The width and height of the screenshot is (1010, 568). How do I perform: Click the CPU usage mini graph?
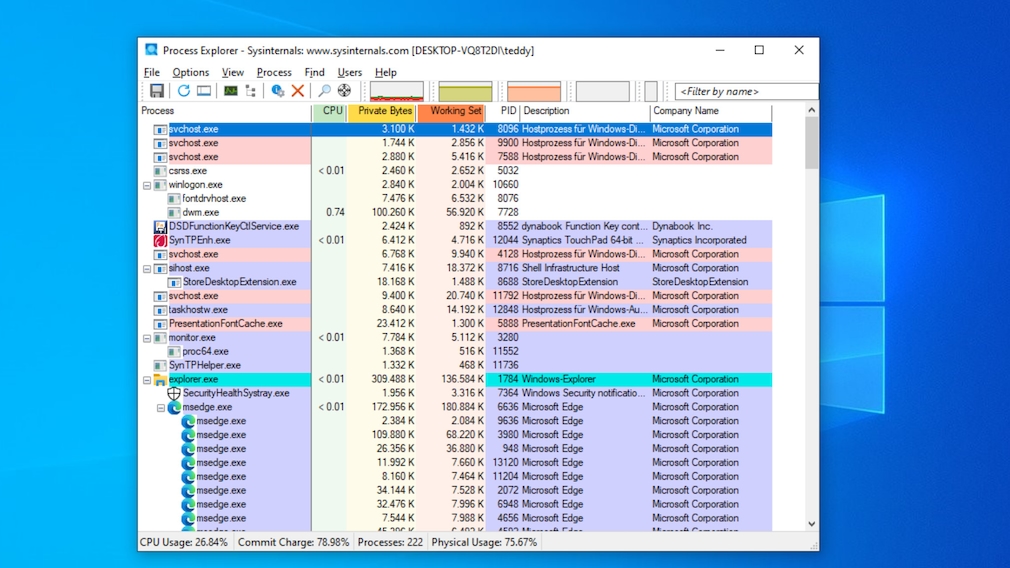(x=397, y=91)
